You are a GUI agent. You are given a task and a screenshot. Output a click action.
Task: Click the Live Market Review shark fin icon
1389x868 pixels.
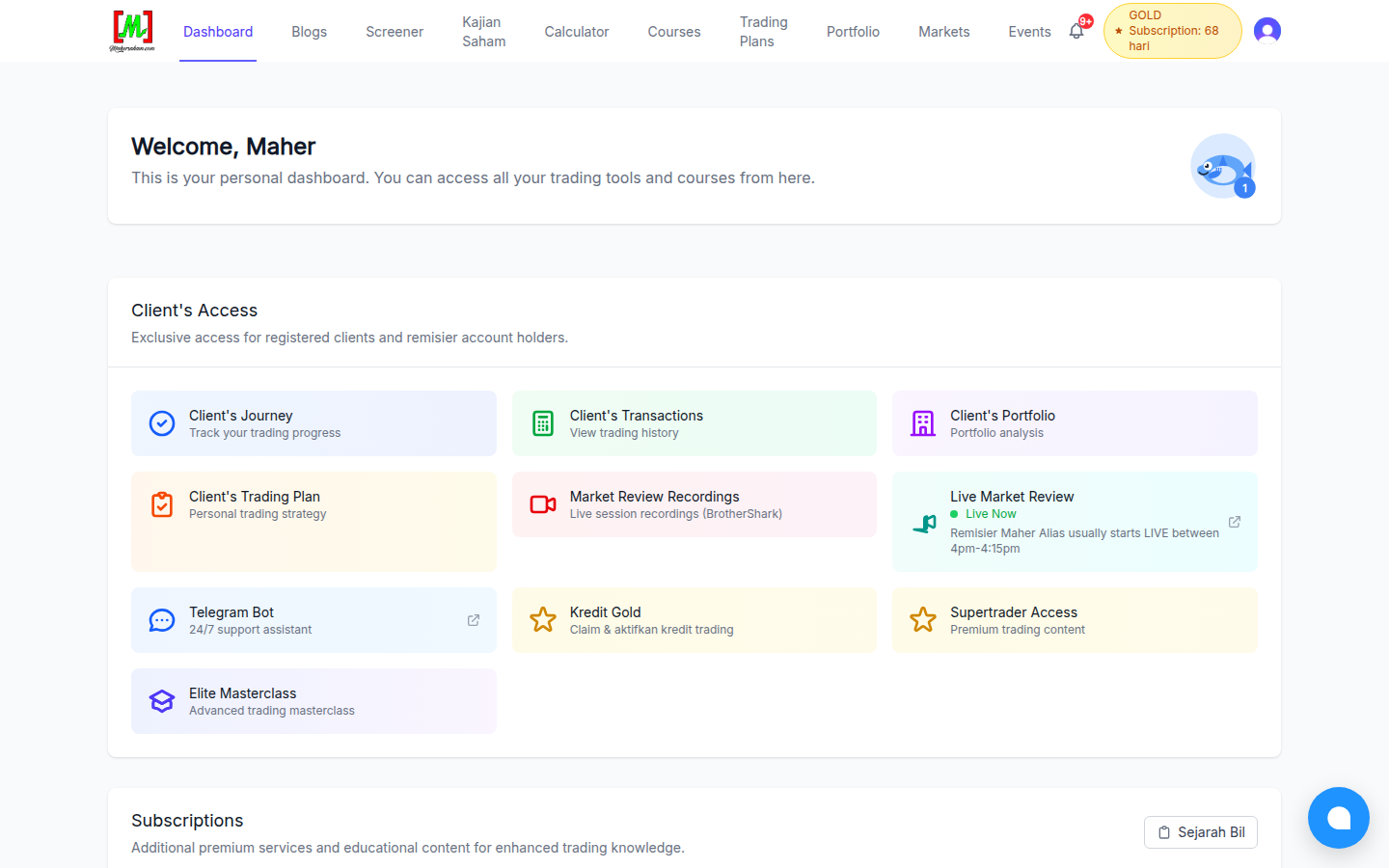pyautogui.click(x=924, y=524)
